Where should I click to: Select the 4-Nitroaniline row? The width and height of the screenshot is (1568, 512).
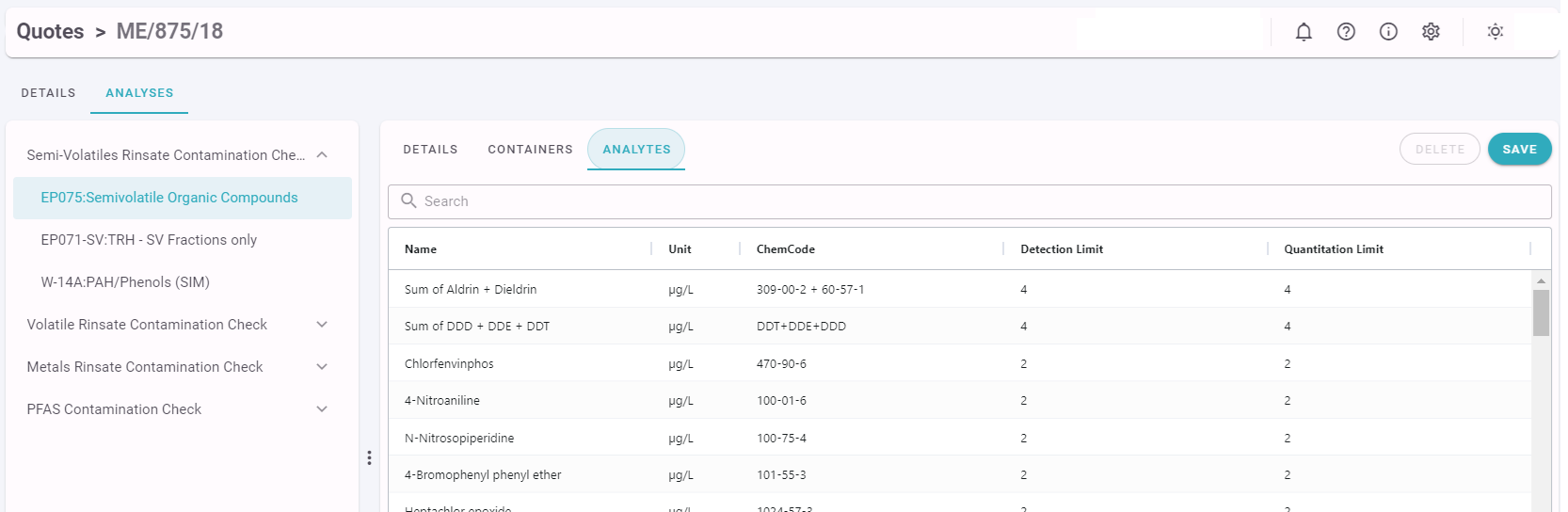pos(960,401)
